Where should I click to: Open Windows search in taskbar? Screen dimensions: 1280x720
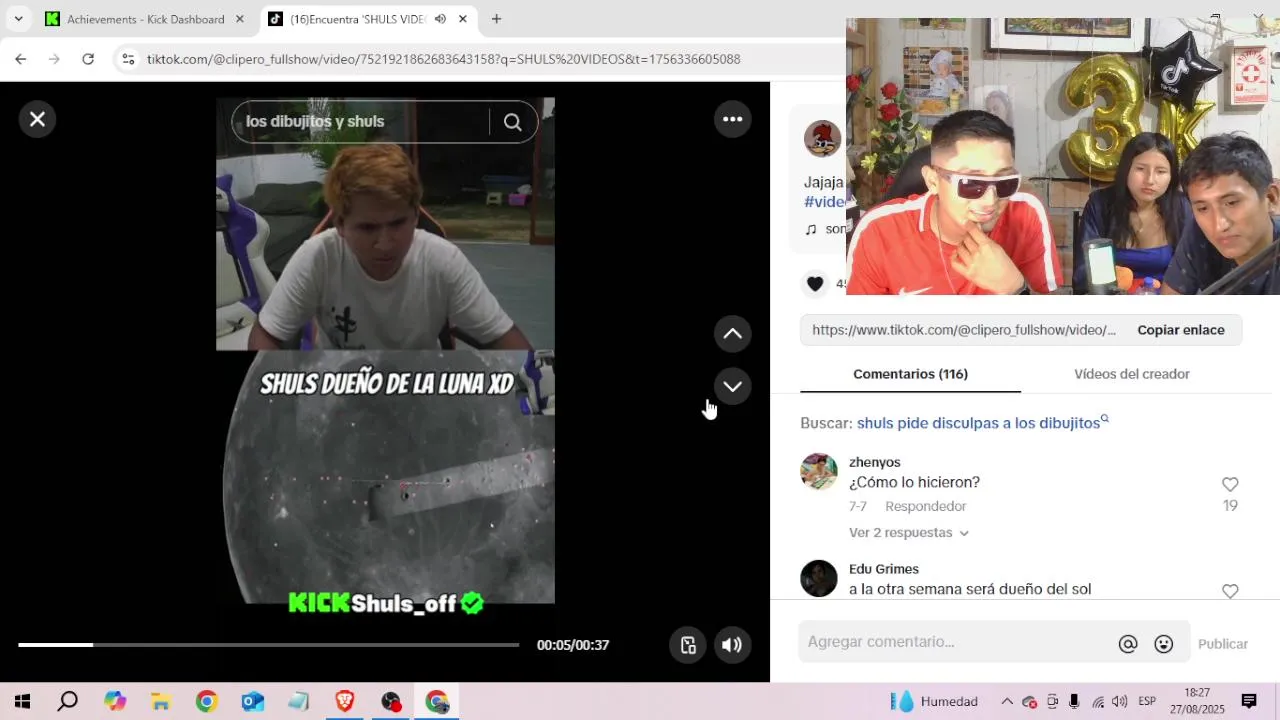click(x=67, y=701)
